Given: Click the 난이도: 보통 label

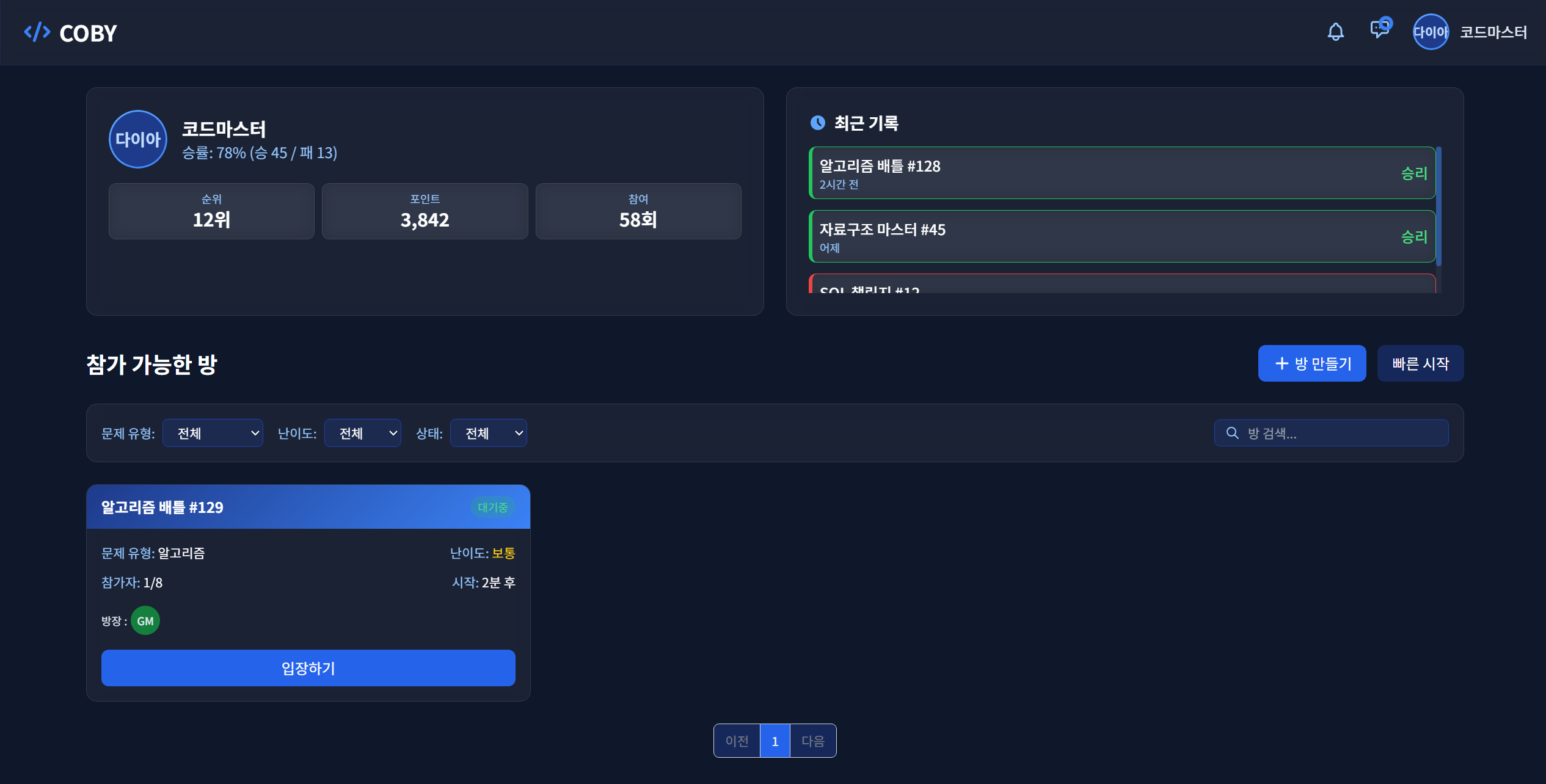Looking at the screenshot, I should 483,553.
